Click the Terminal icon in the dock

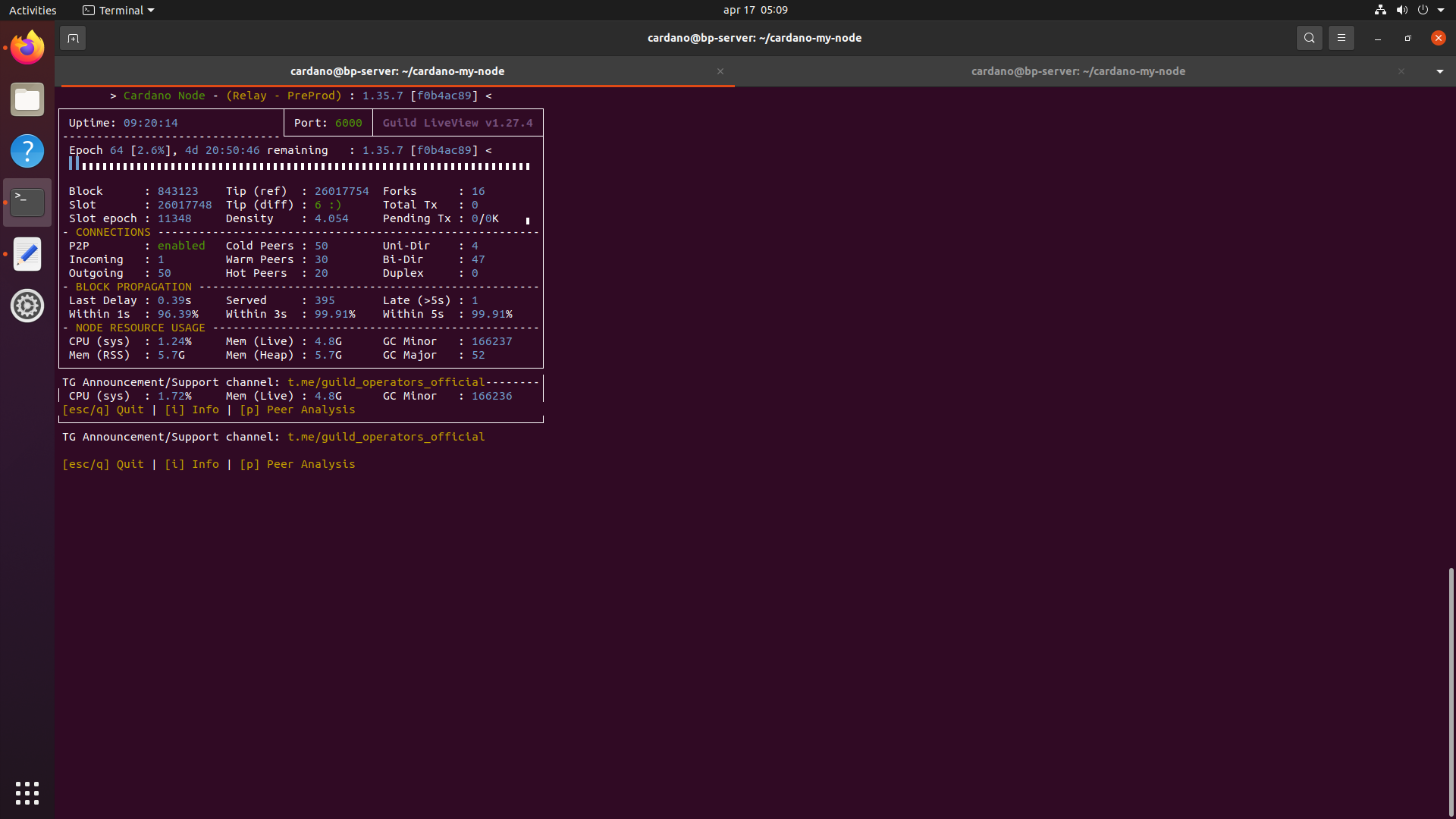(27, 202)
